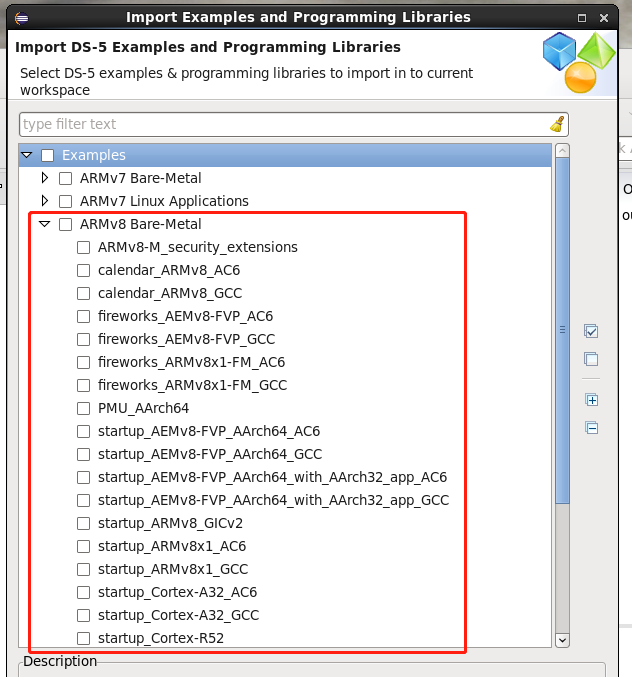This screenshot has width=632, height=677.
Task: Click the Eclipse icon in title bar
Action: click(22, 18)
